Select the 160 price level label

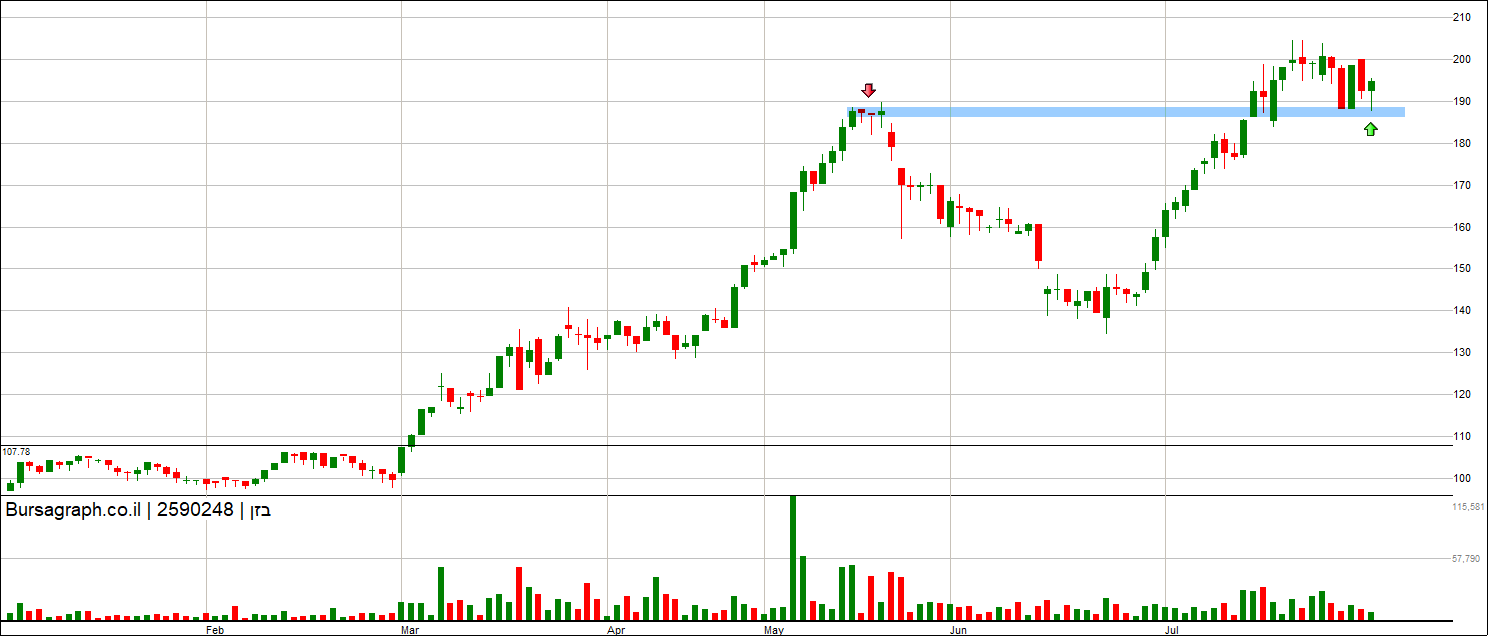pos(1461,227)
